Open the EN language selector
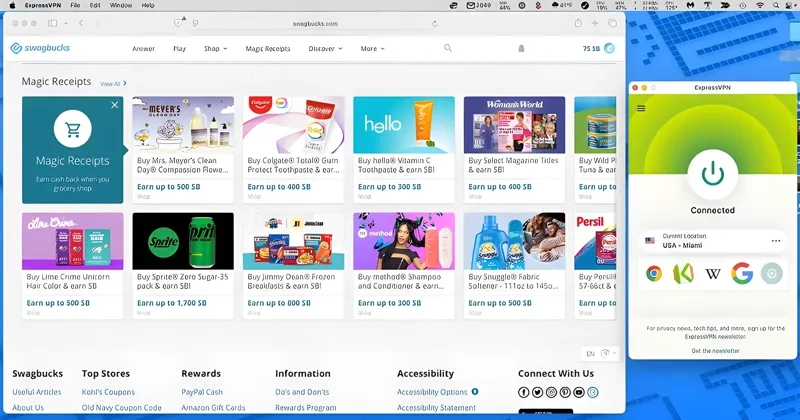800x420 pixels. 600,354
